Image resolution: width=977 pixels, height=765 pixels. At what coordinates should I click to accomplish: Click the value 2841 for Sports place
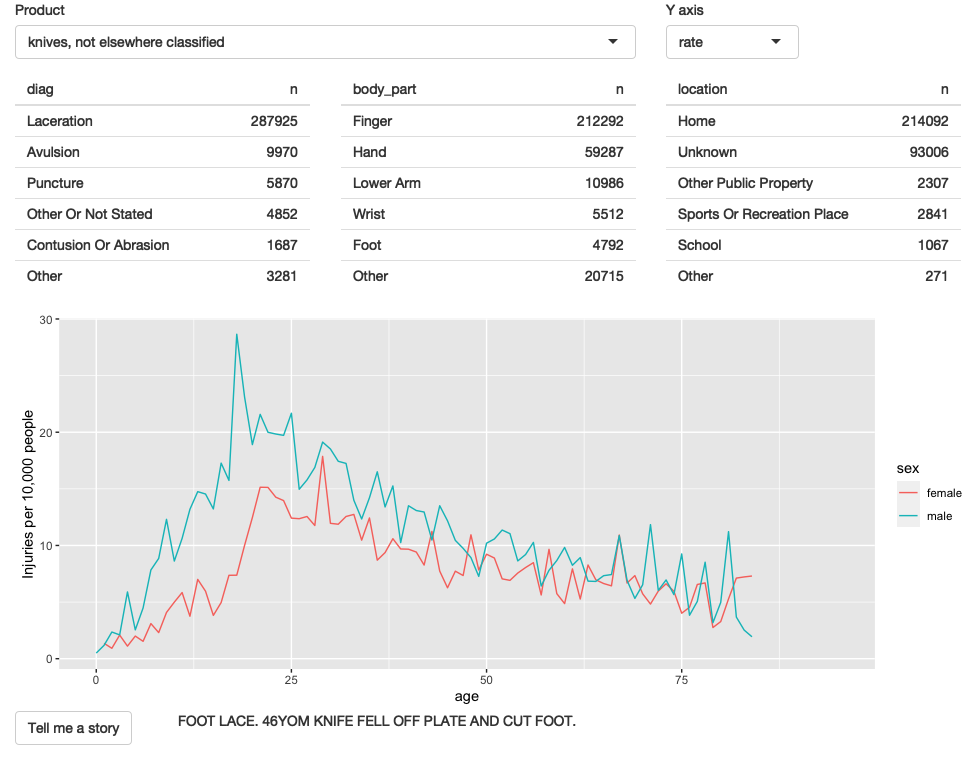[x=933, y=214]
